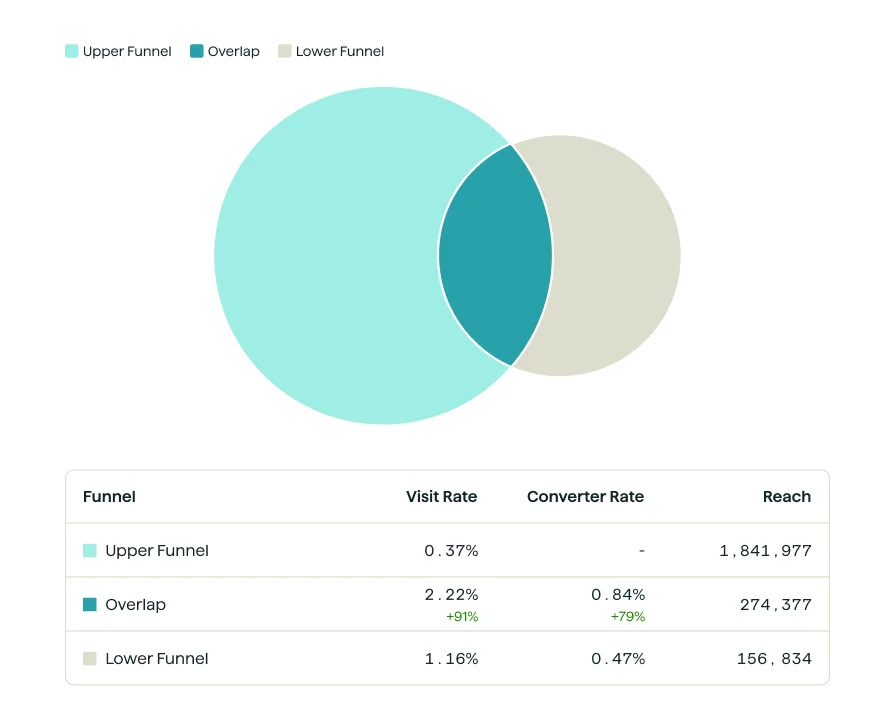This screenshot has width=895, height=727.
Task: Click the Funnel column header
Action: (x=109, y=496)
